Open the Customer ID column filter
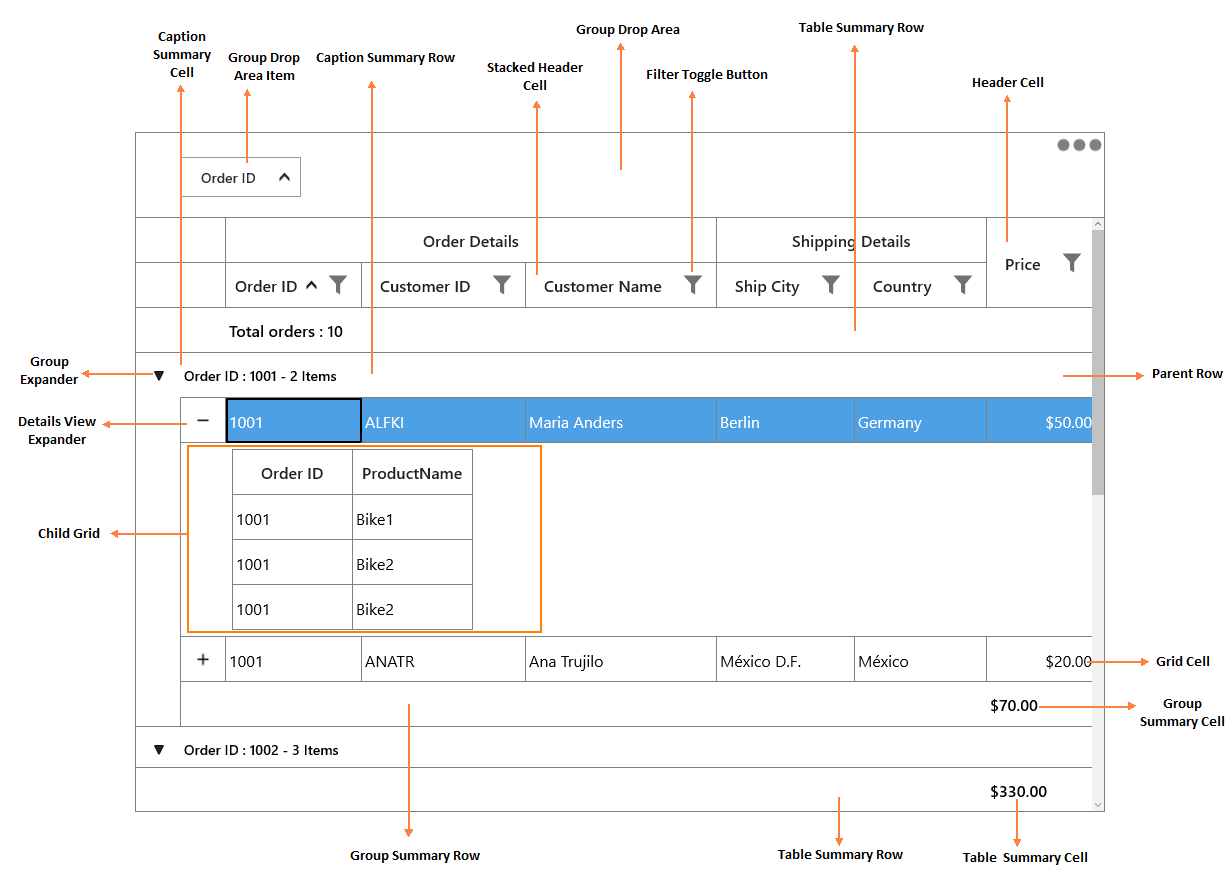The image size is (1231, 879). pyautogui.click(x=502, y=285)
